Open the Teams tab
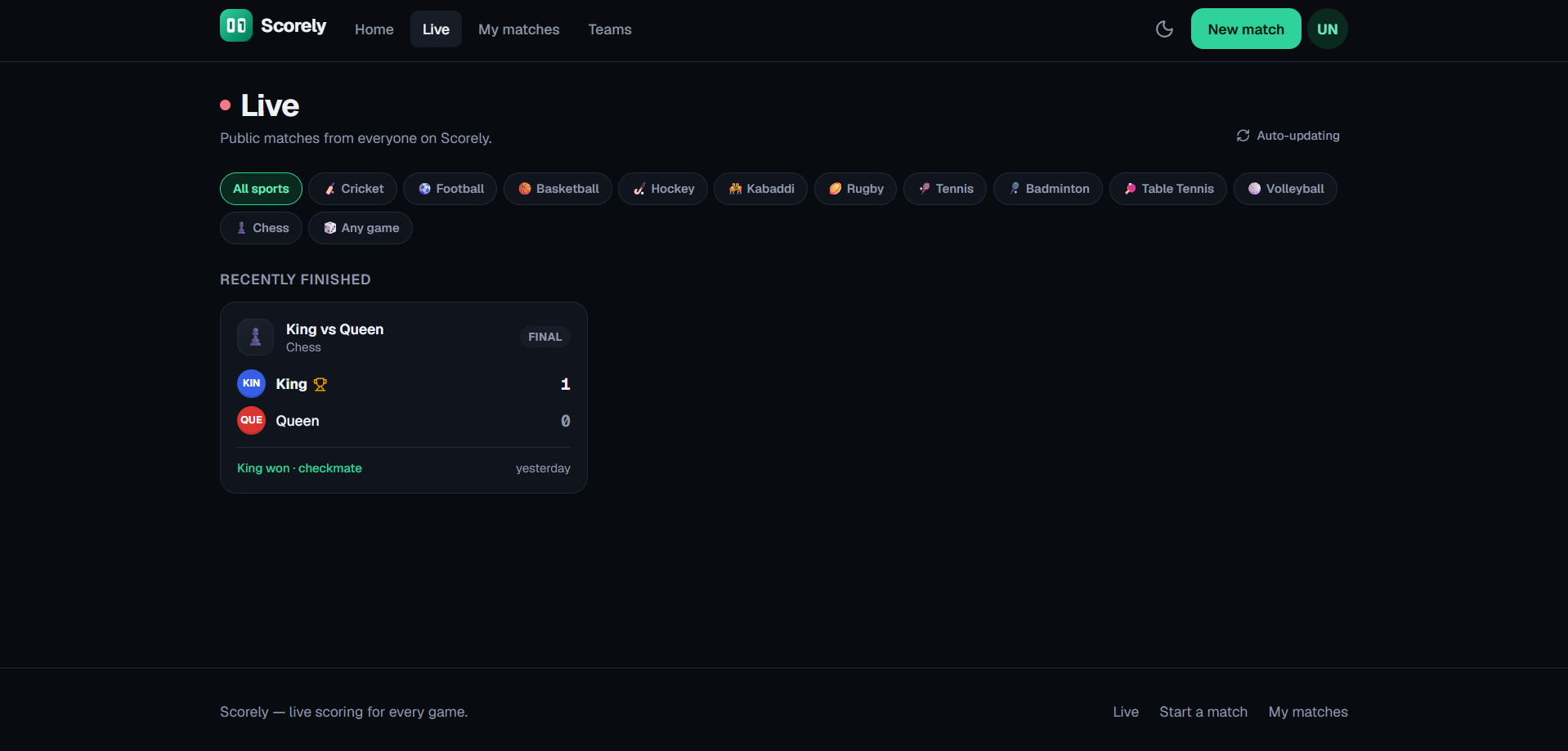Screen dimensions: 1568x751 610,29
